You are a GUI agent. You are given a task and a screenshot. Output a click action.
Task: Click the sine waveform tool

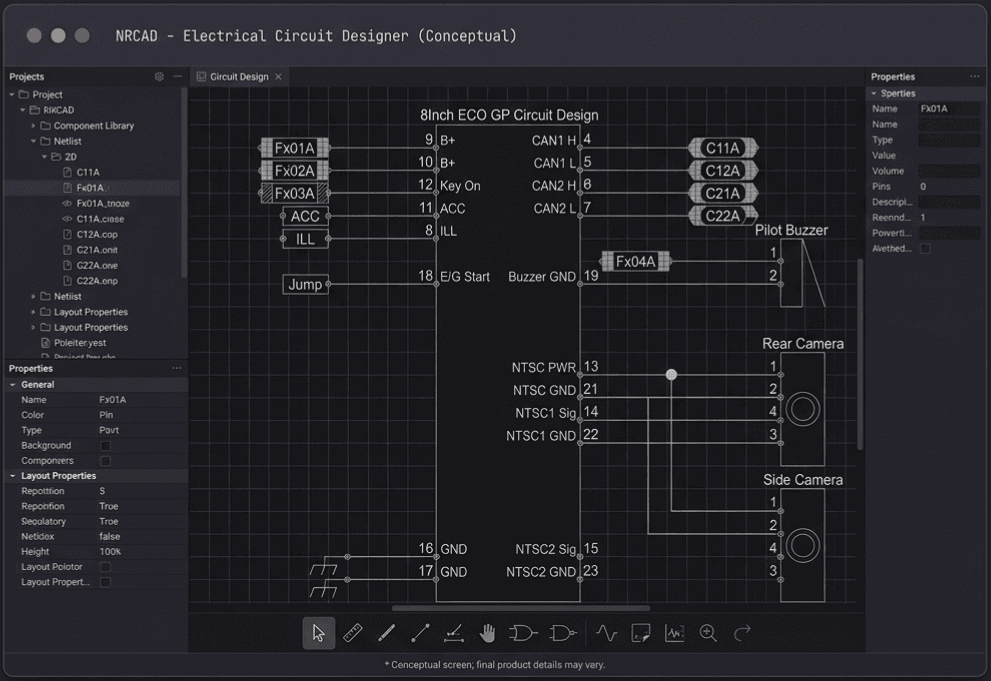click(x=607, y=633)
